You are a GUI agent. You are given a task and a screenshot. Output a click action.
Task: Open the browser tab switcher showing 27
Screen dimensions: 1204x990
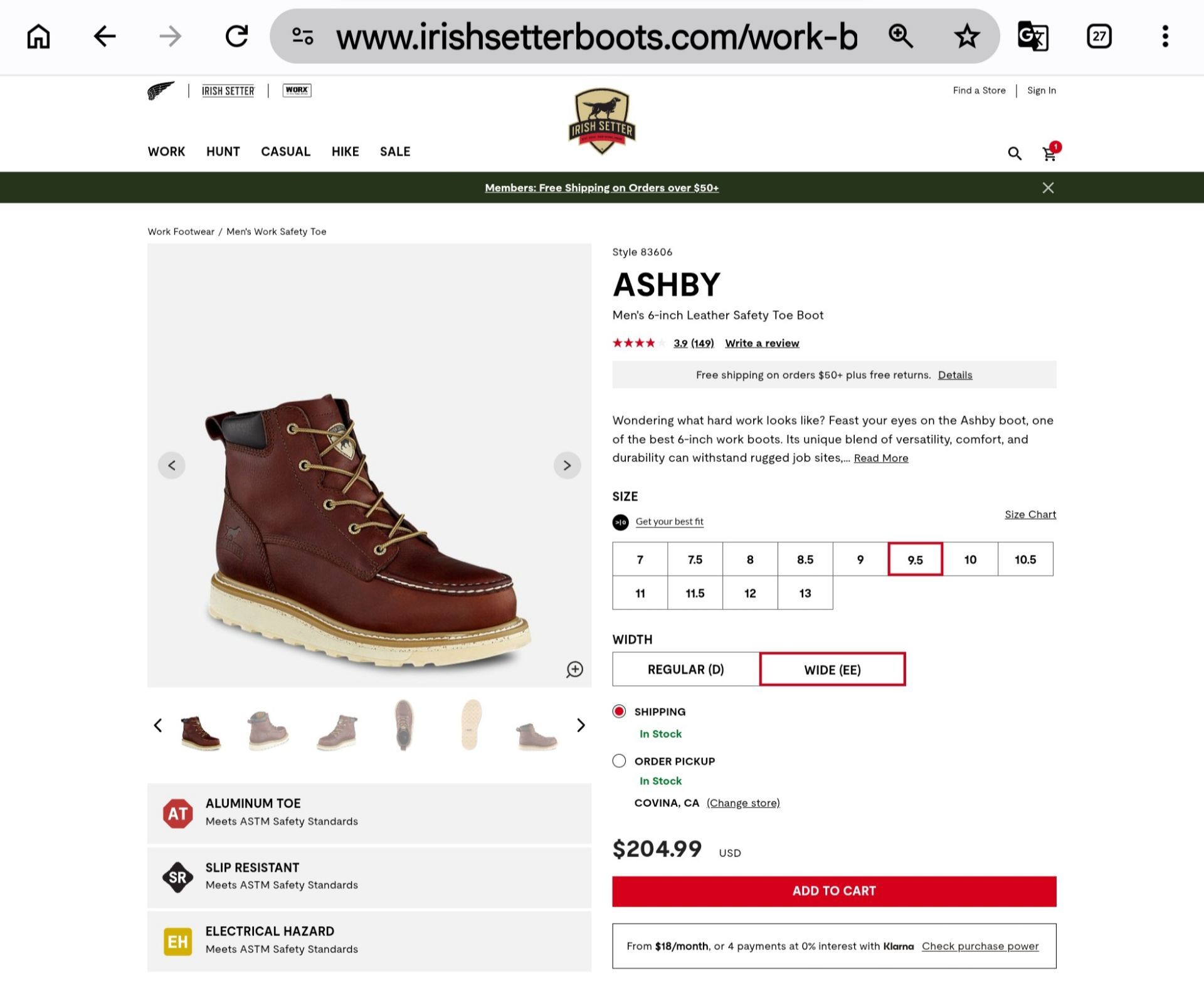tap(1099, 36)
